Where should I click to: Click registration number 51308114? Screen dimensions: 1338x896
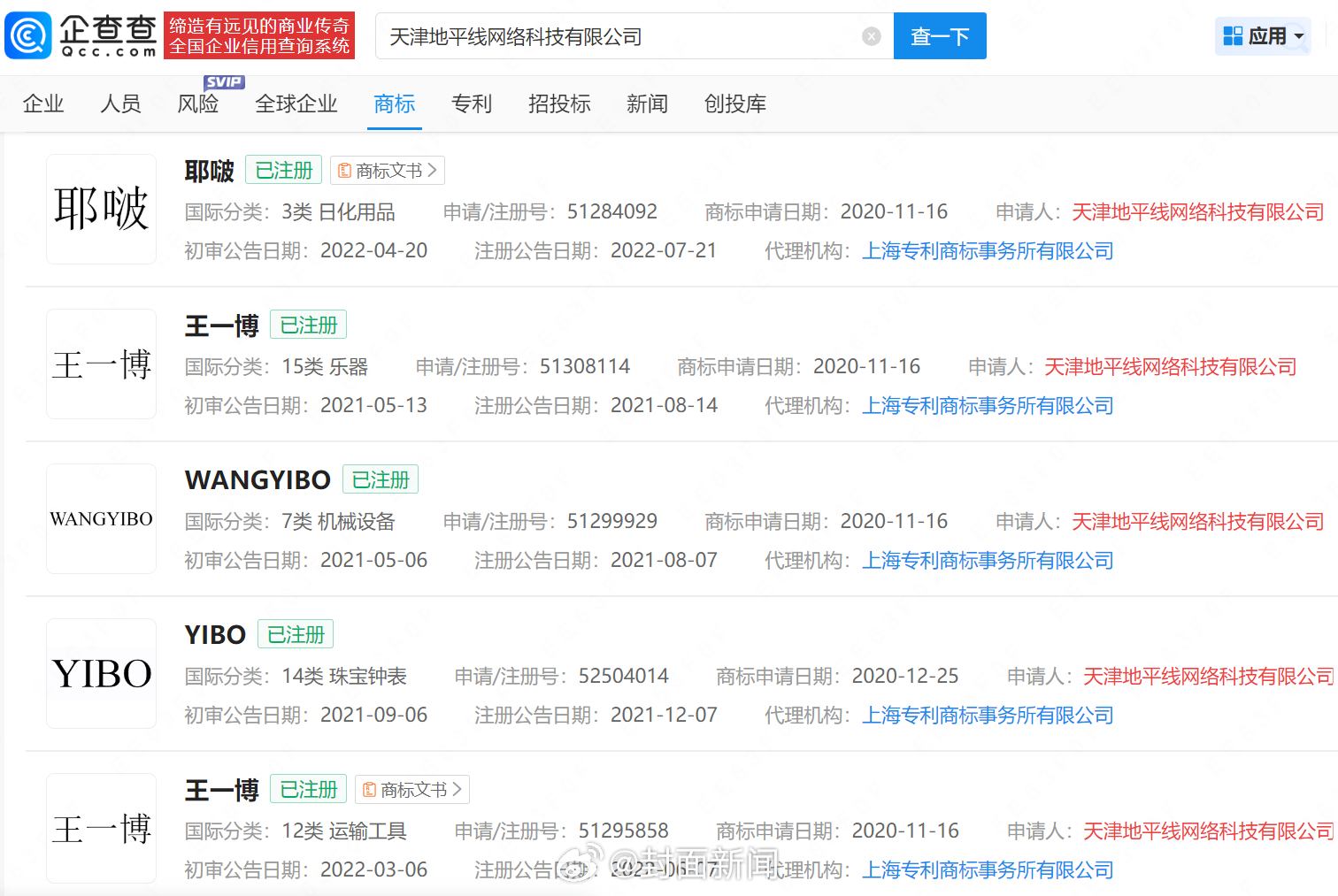(x=585, y=367)
